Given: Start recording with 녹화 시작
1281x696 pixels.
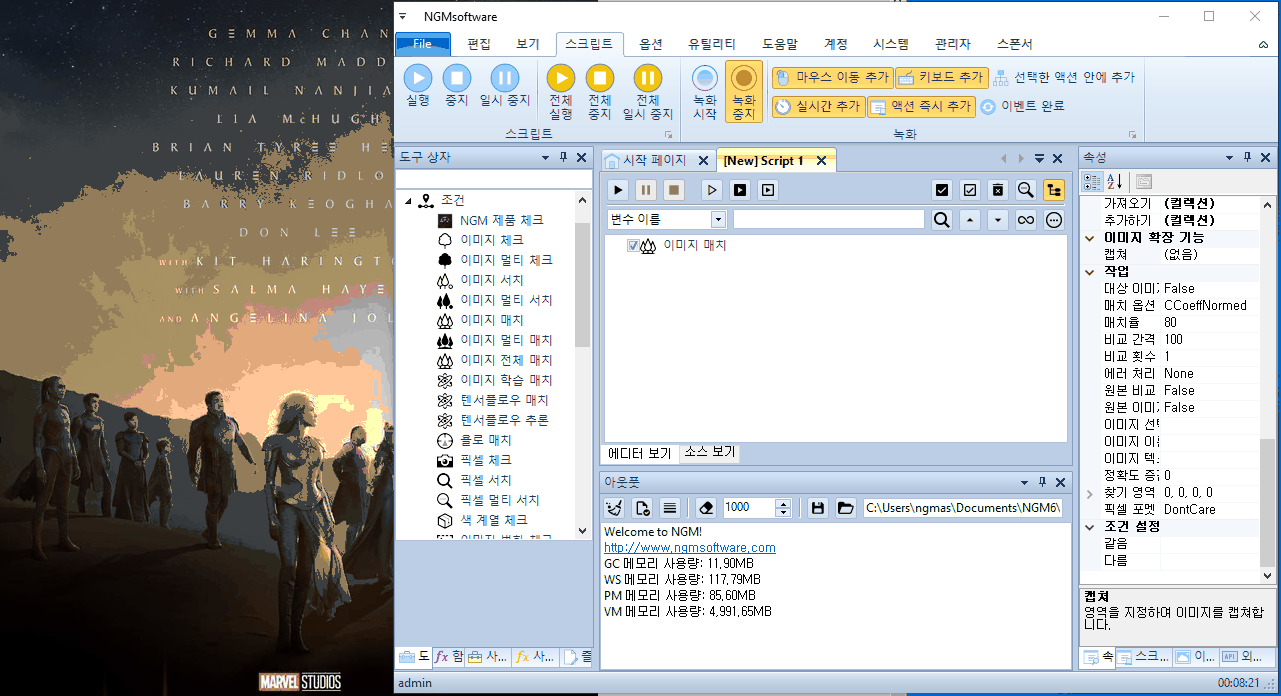Looking at the screenshot, I should click(x=705, y=92).
